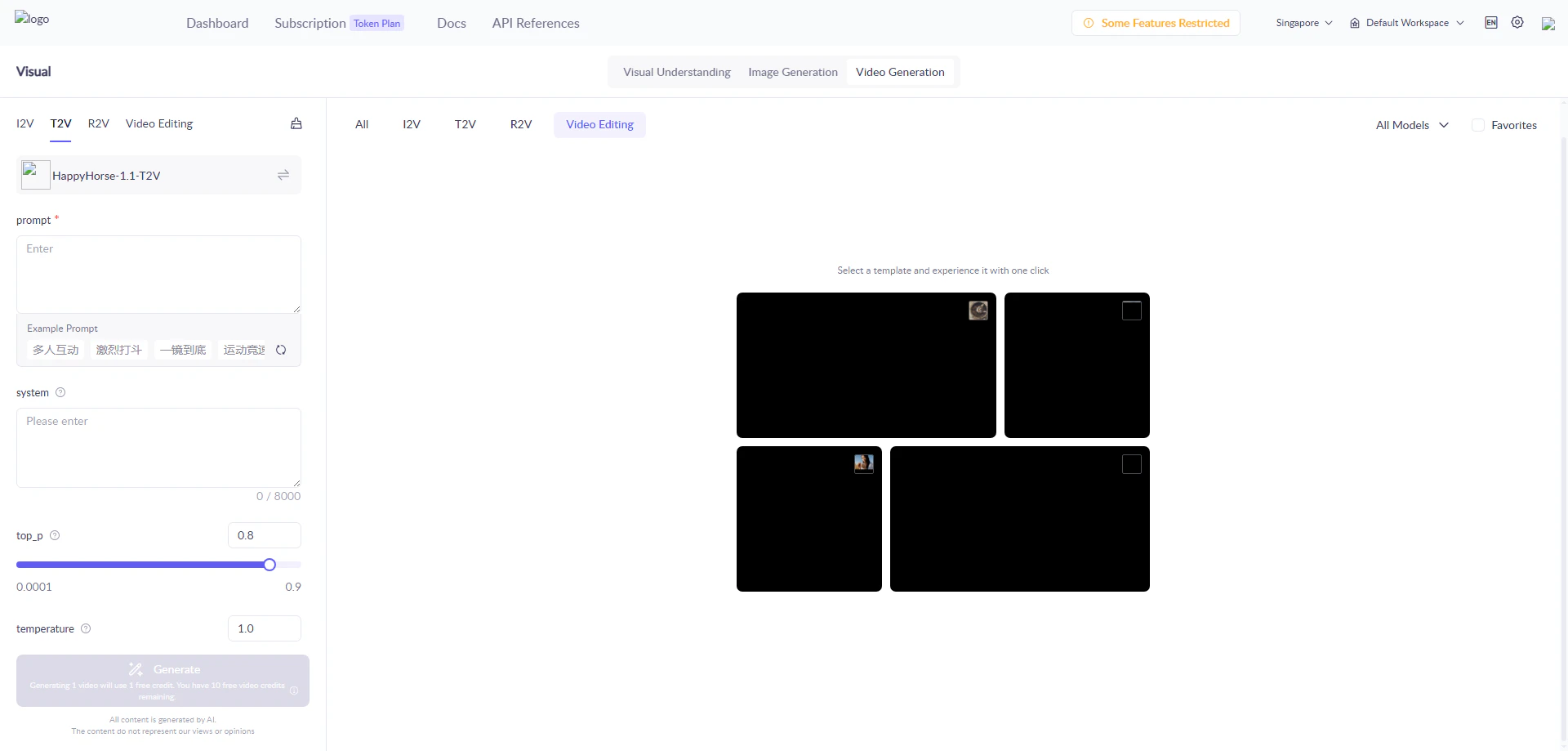The width and height of the screenshot is (1568, 751).
Task: Click the logo image in header
Action: pyautogui.click(x=32, y=19)
